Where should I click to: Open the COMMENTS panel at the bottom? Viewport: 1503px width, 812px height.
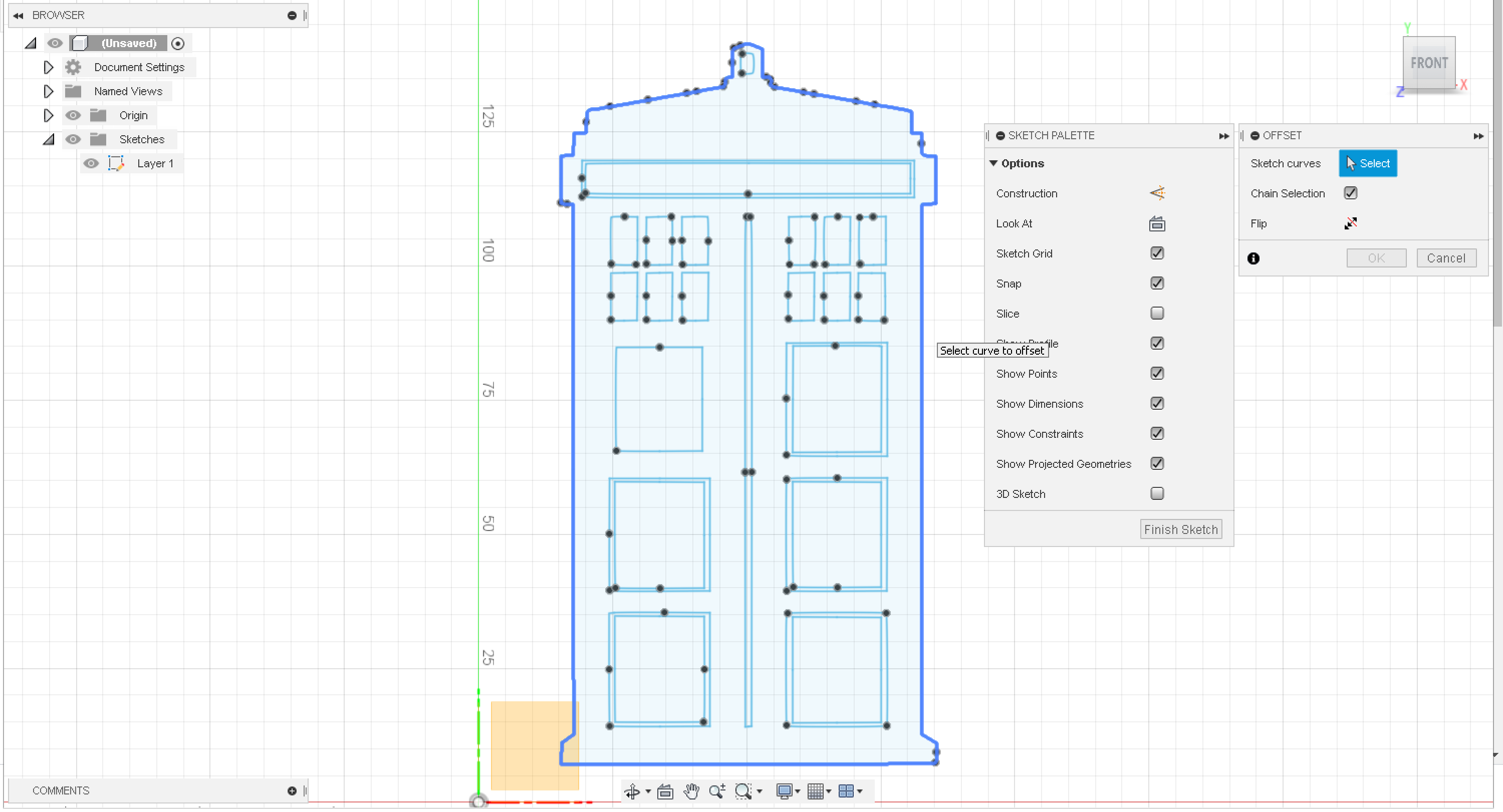pyautogui.click(x=60, y=790)
